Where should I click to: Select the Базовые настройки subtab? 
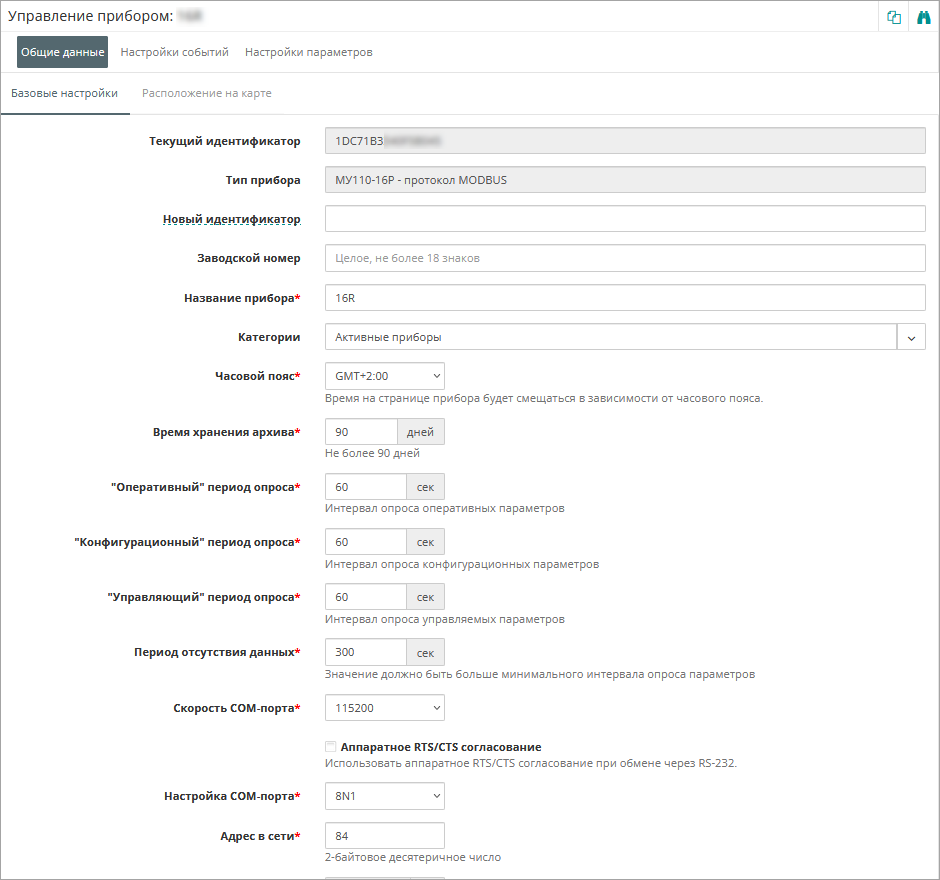64,94
